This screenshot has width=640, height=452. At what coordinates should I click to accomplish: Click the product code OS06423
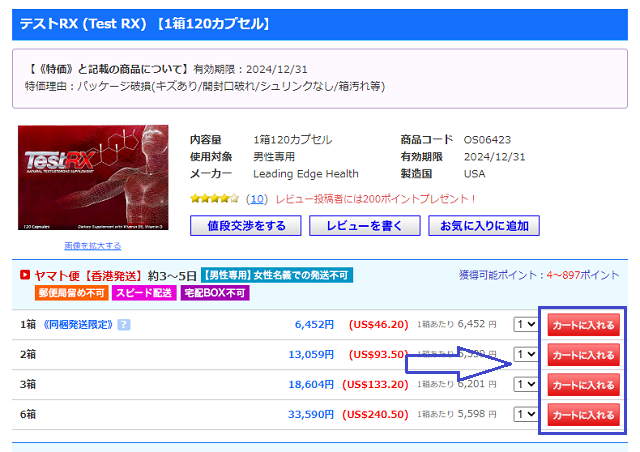click(x=487, y=140)
